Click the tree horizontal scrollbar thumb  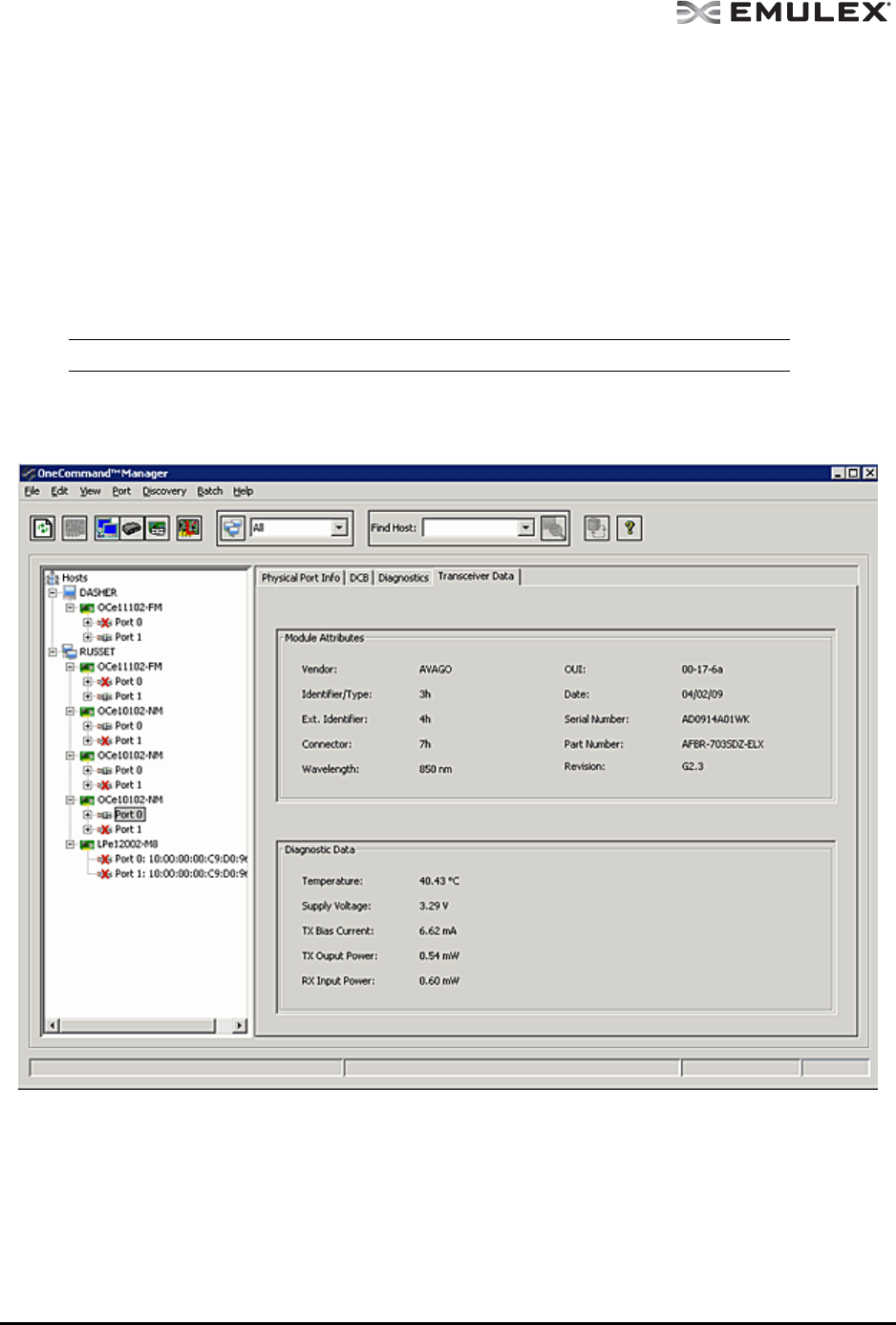coord(138,1025)
